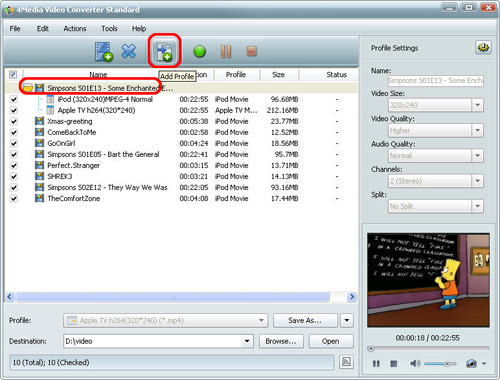Uncheck the Simpsons S01E05 row checkbox
The image size is (500, 380).
point(13,154)
